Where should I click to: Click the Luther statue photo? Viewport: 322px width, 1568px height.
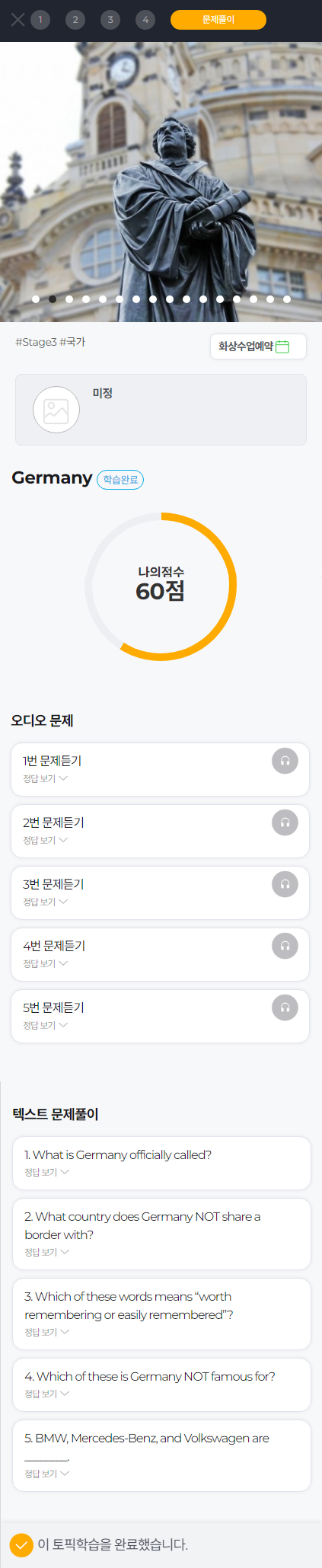pyautogui.click(x=161, y=182)
